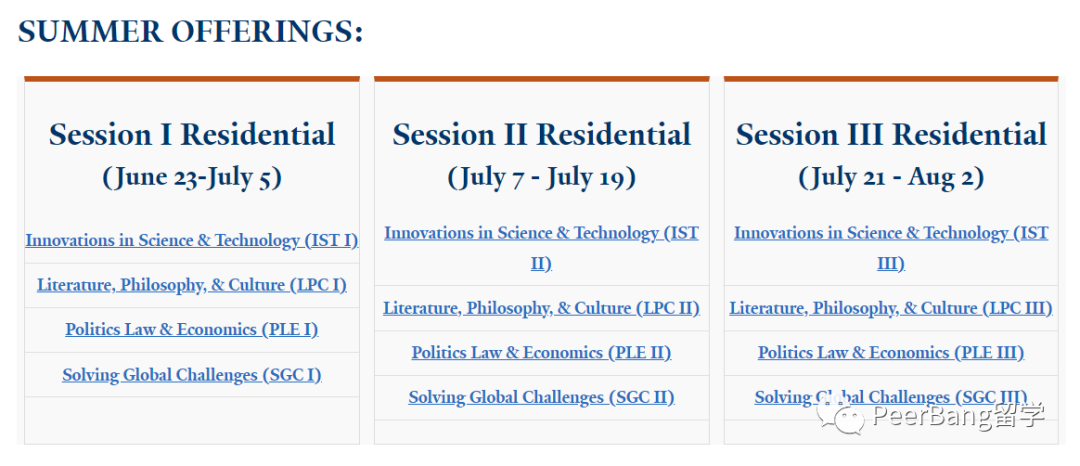Open Innovations in Science & Technology (IST II)
This screenshot has height=466, width=1080.
[x=541, y=248]
